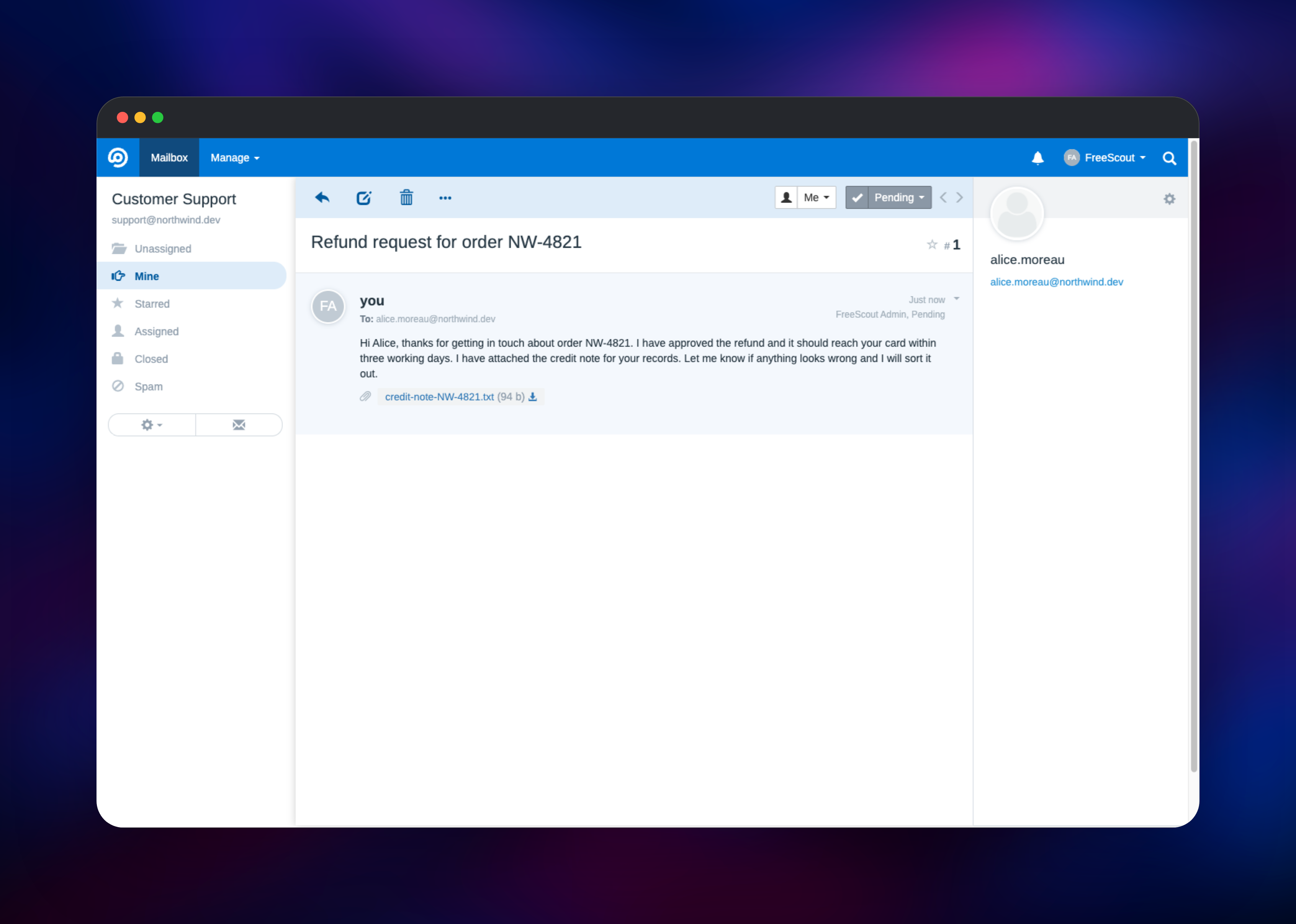Open the Spam folder

pyautogui.click(x=192, y=386)
